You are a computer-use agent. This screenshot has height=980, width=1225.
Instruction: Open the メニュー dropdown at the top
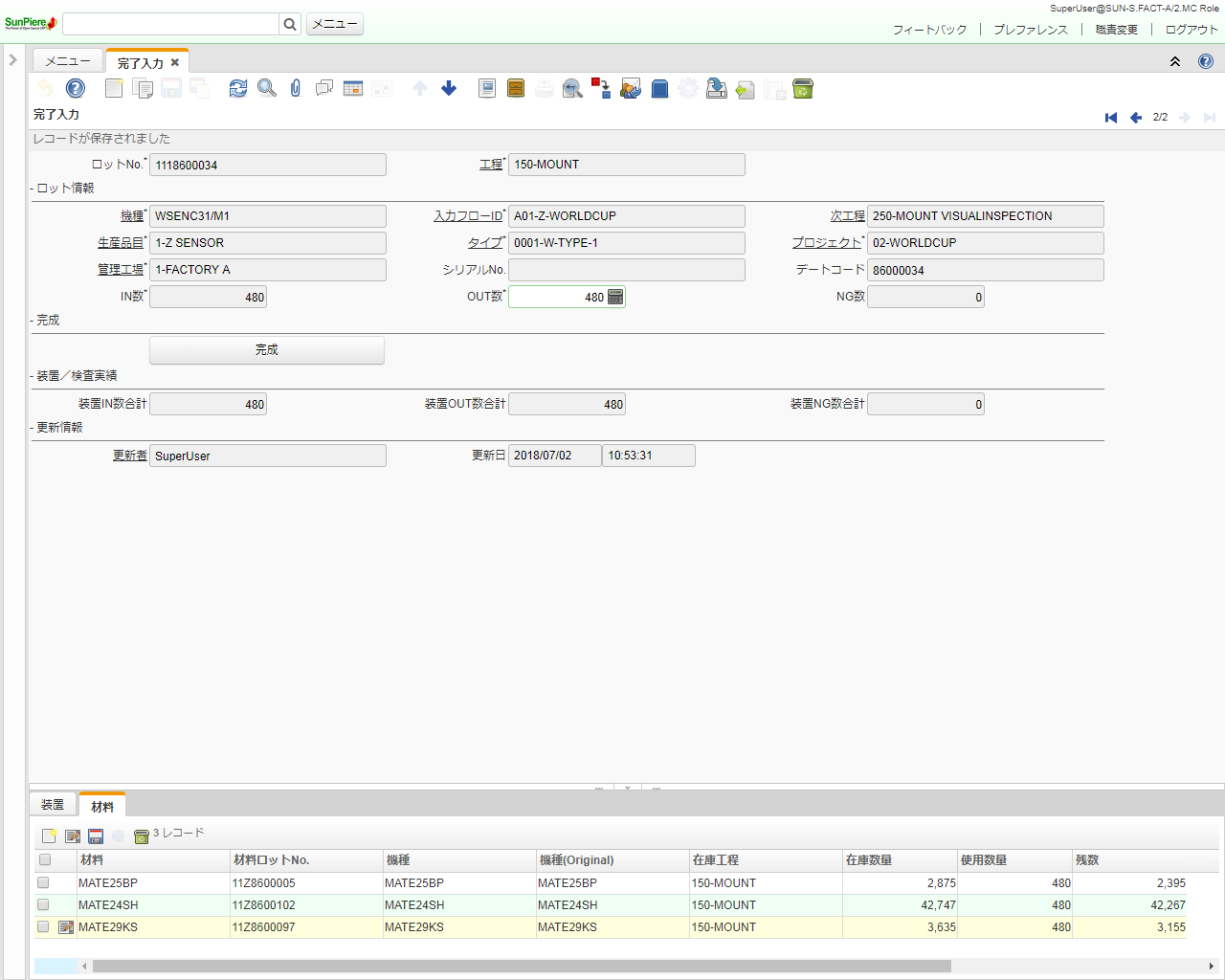334,23
